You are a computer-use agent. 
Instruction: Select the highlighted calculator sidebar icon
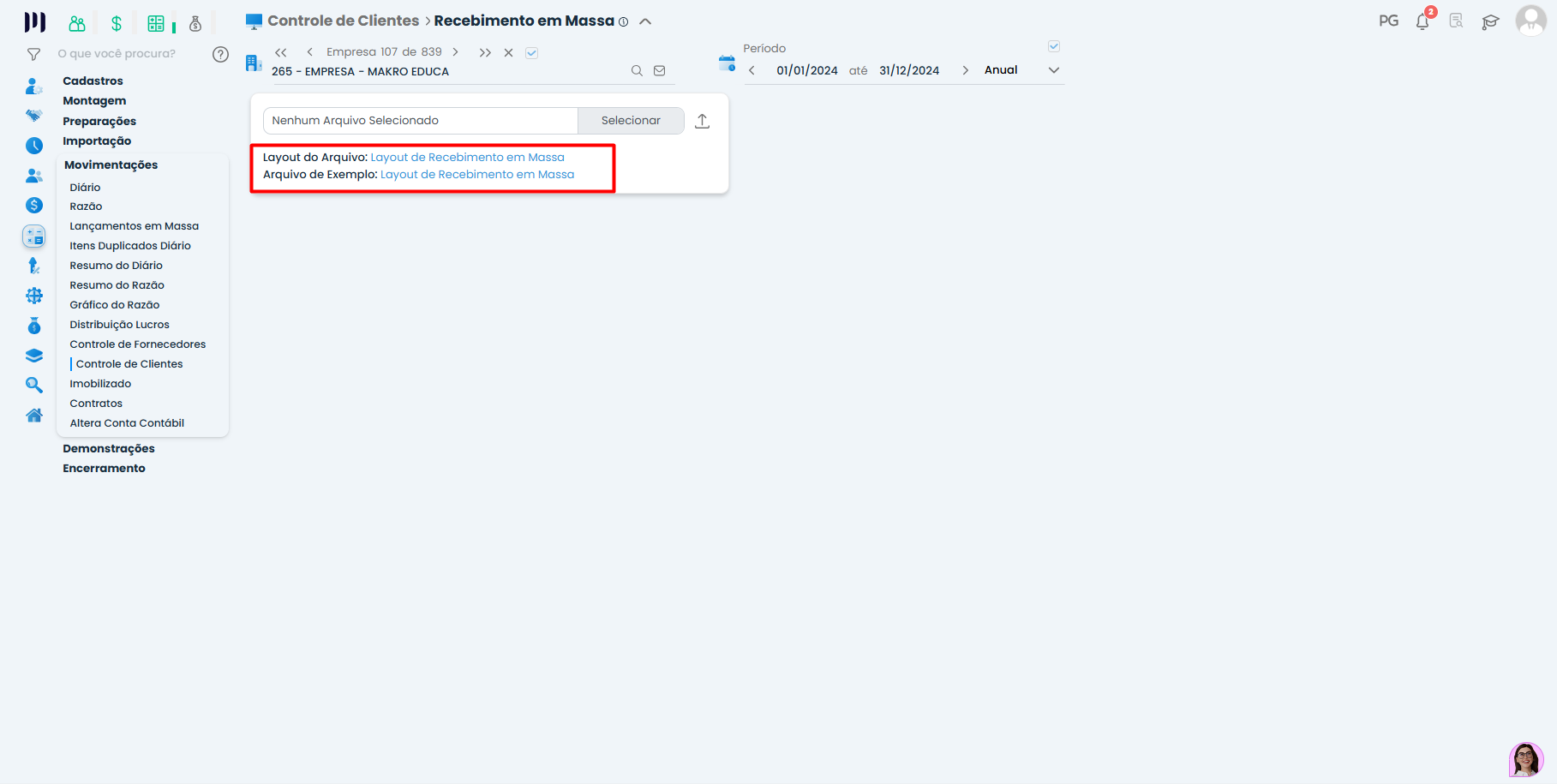point(34,236)
